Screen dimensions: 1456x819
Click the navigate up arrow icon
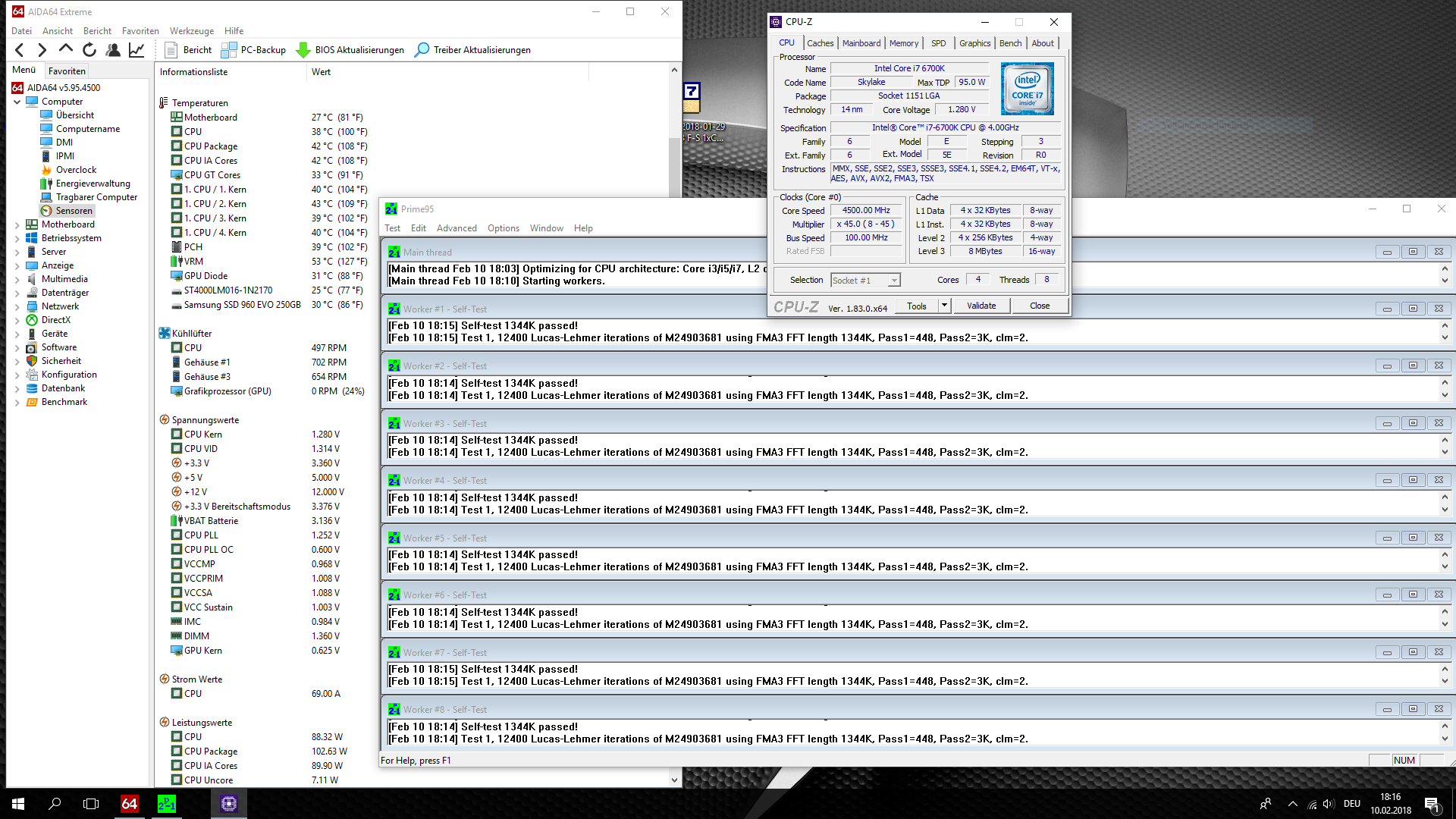66,49
